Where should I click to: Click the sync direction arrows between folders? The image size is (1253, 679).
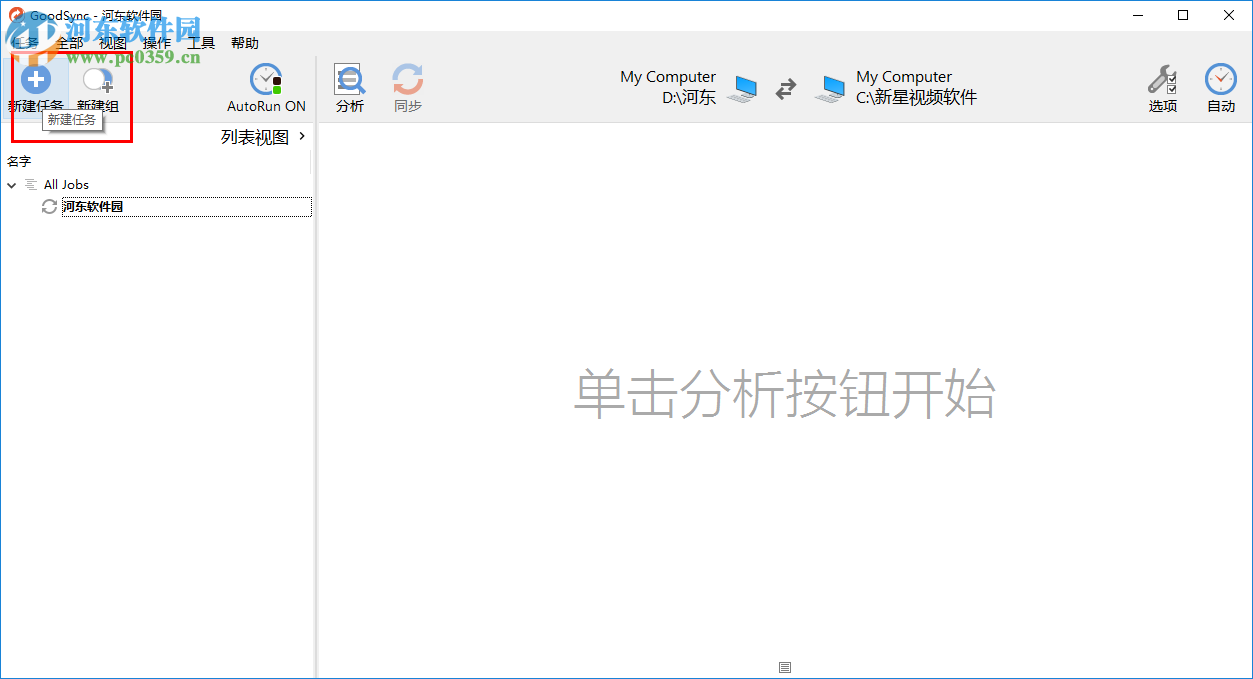click(x=786, y=89)
